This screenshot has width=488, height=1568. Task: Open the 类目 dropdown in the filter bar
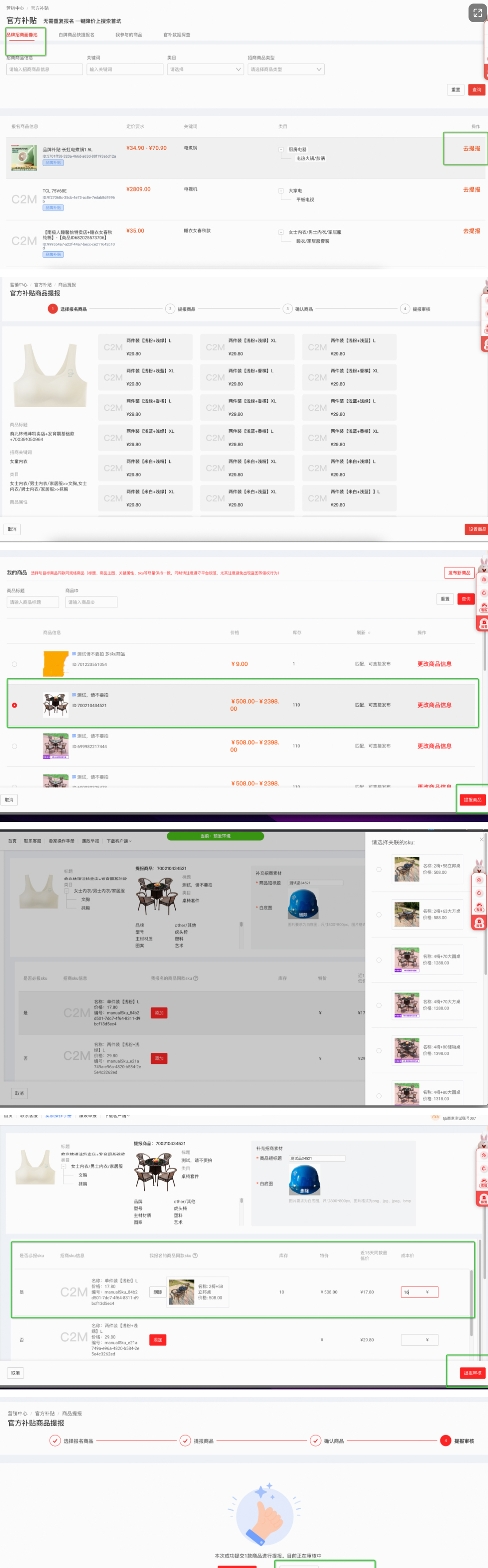[x=205, y=70]
